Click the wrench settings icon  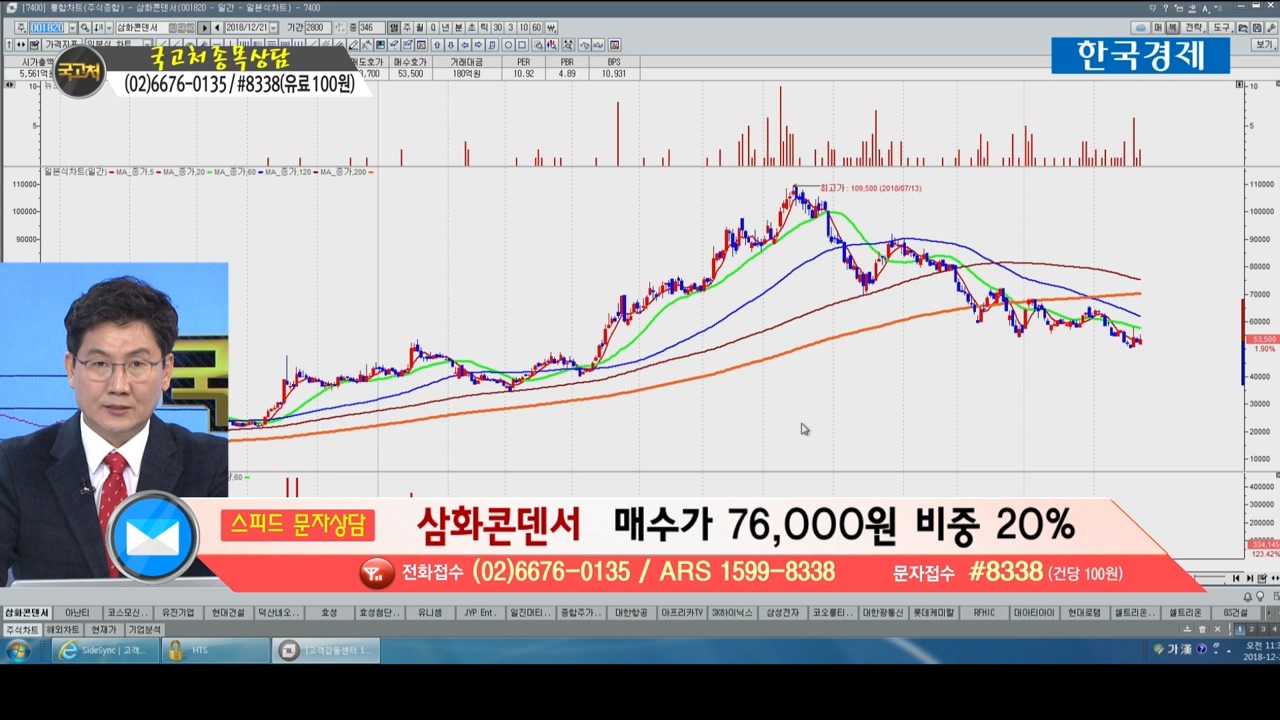(1271, 28)
